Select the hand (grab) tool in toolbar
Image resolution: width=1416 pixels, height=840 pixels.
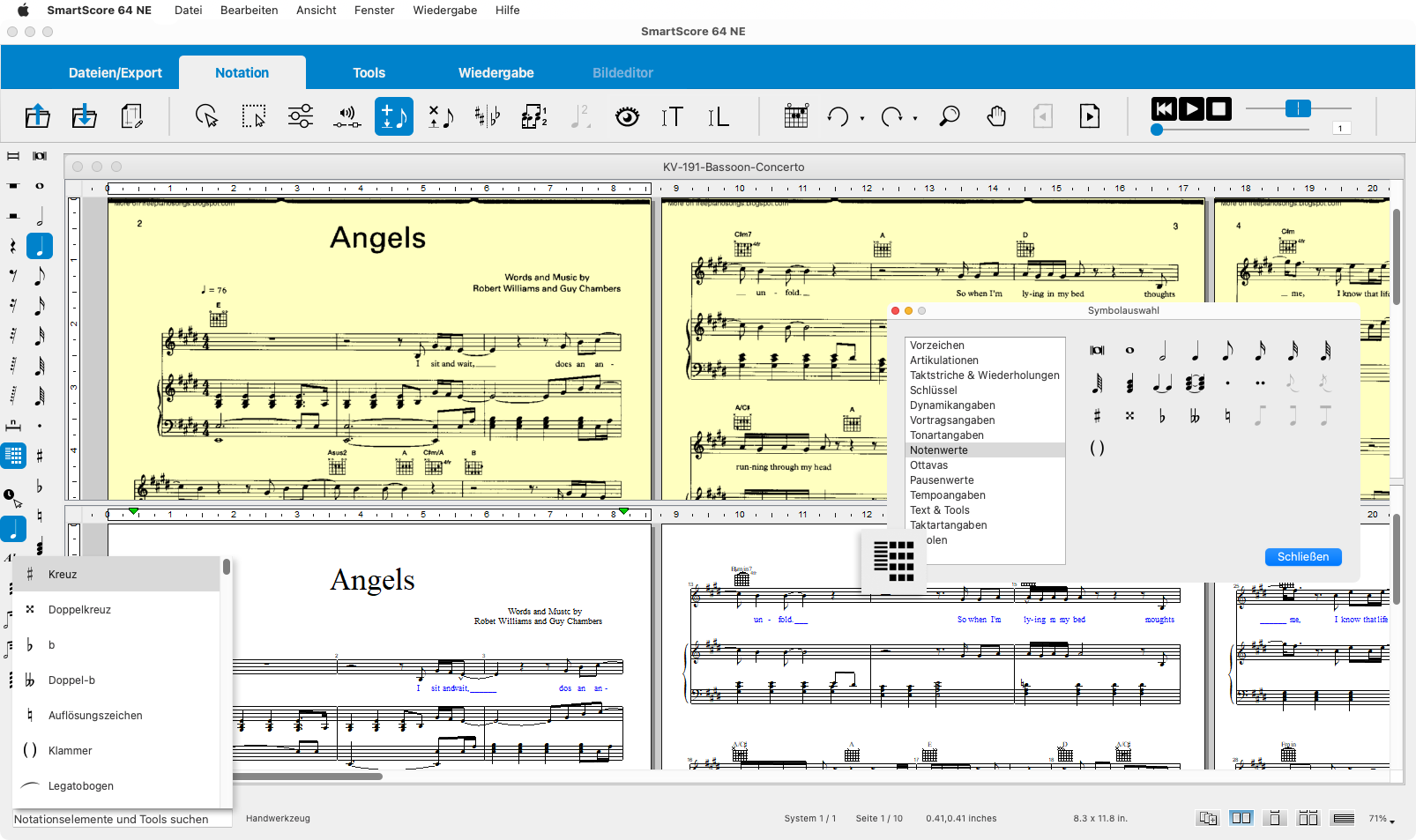[x=996, y=116]
